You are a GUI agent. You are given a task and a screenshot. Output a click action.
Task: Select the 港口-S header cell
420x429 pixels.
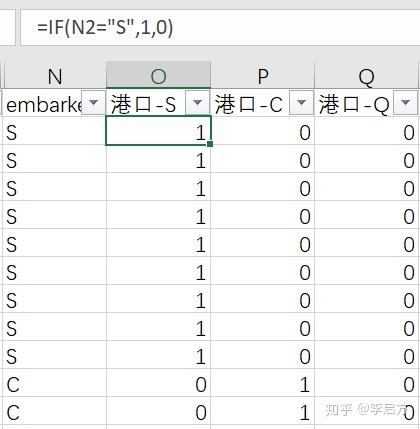coord(158,103)
